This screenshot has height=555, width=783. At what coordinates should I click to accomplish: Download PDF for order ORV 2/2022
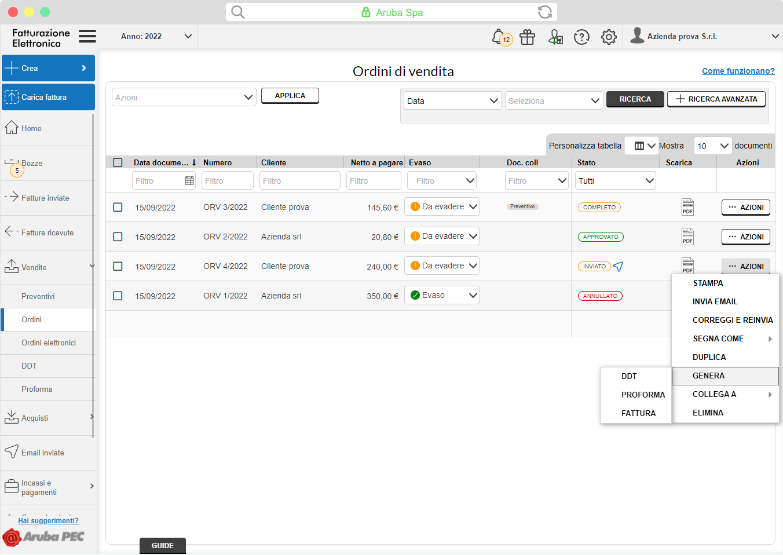pyautogui.click(x=688, y=236)
